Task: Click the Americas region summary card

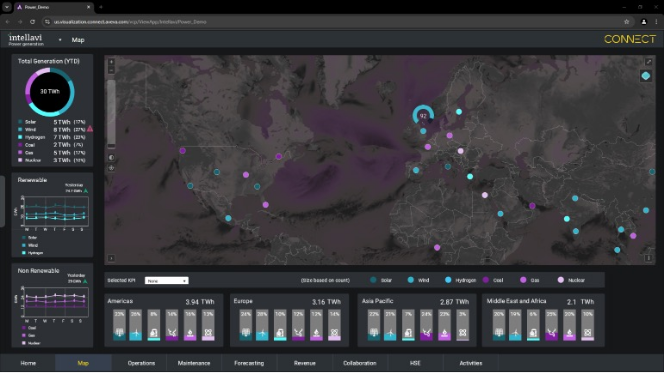Action: [x=163, y=320]
